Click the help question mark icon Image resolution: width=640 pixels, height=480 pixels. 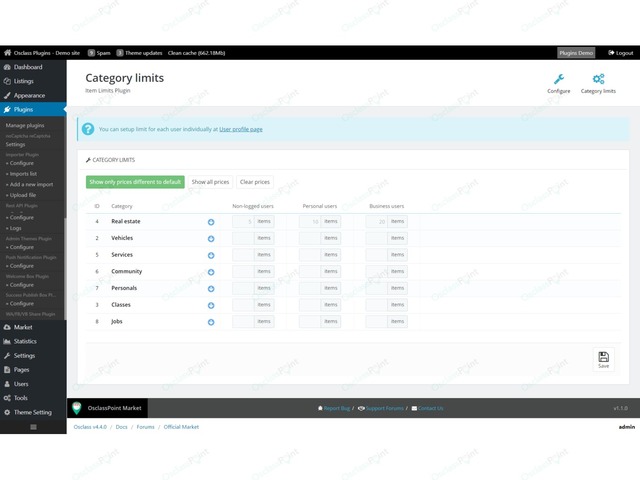tap(88, 129)
